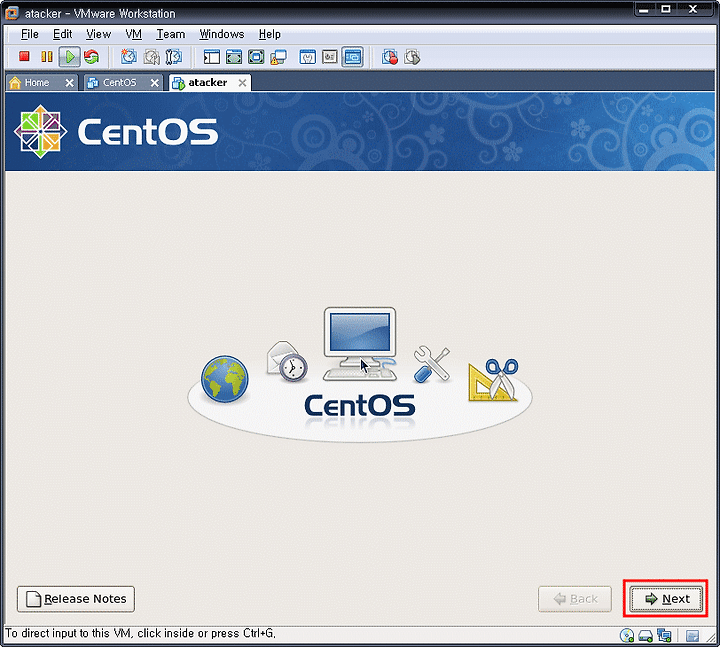Screen dimensions: 720x647
Task: Click the ruler and scissors icon
Action: (493, 380)
